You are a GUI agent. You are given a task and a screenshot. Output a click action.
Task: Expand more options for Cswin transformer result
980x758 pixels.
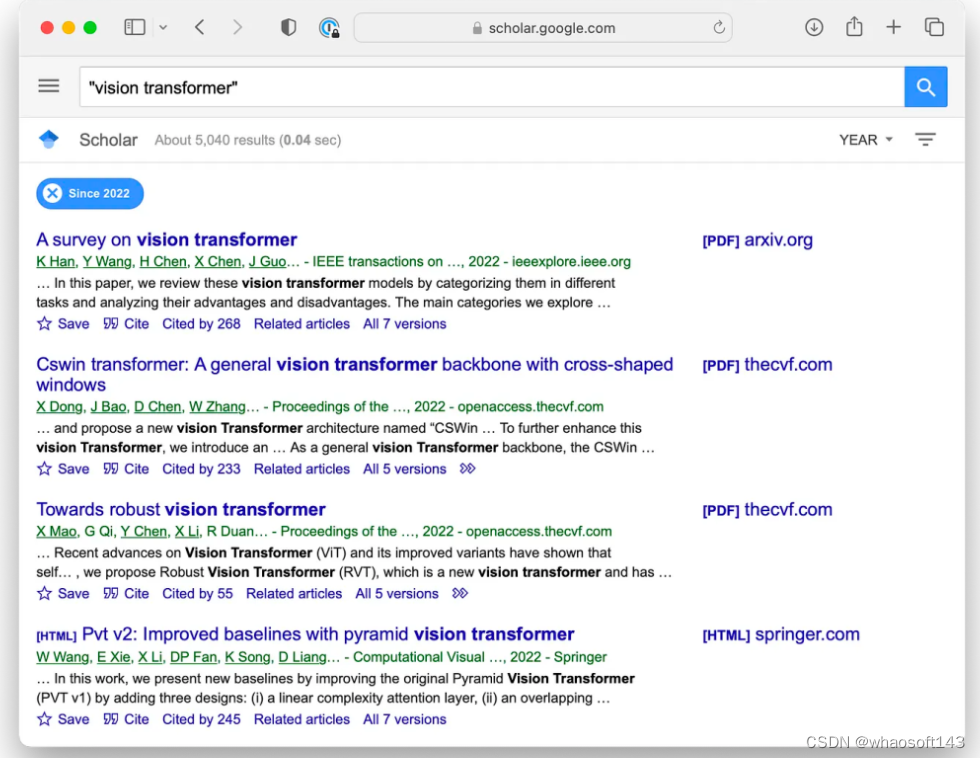(468, 469)
